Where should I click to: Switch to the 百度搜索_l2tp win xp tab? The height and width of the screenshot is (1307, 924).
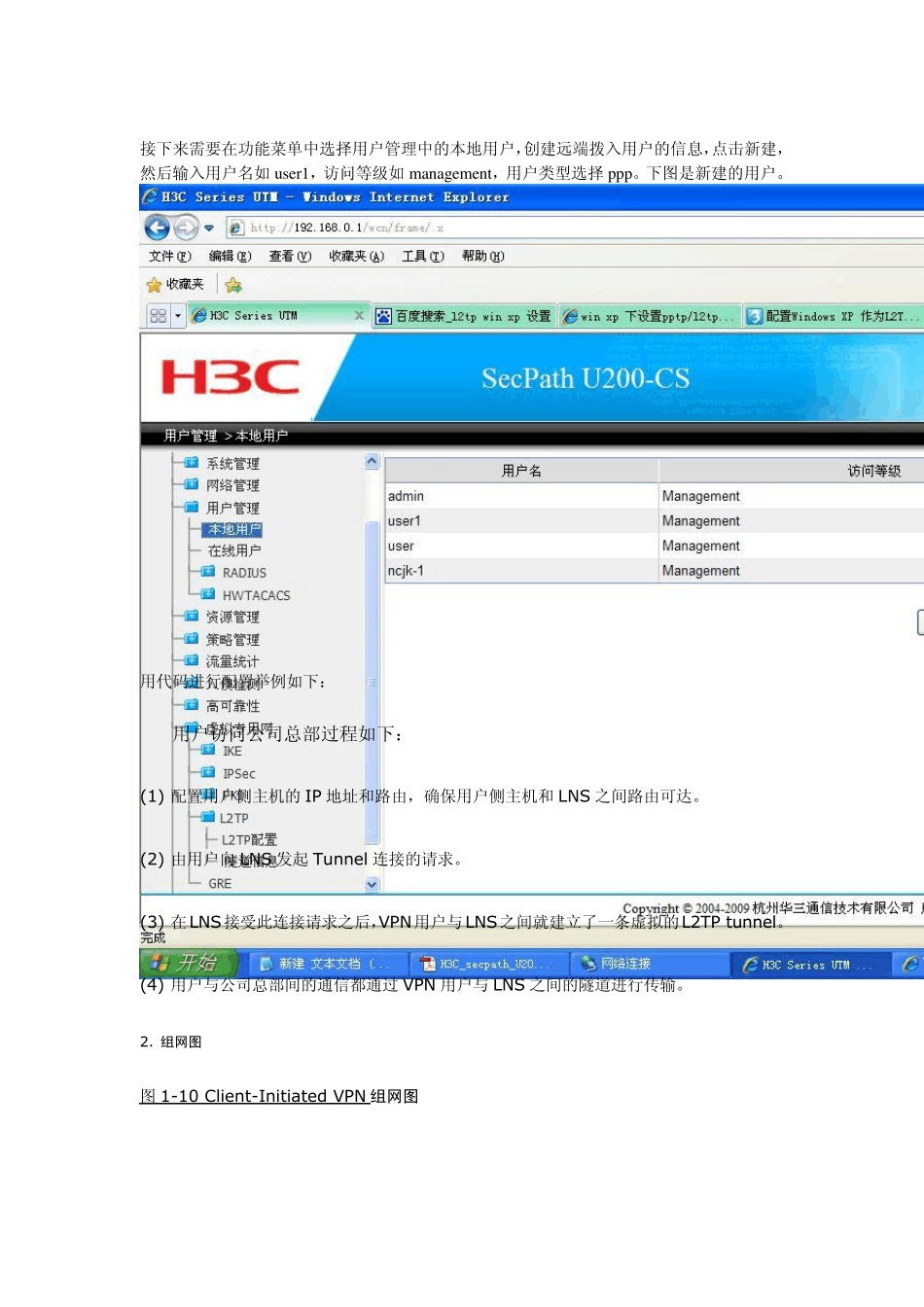464,316
